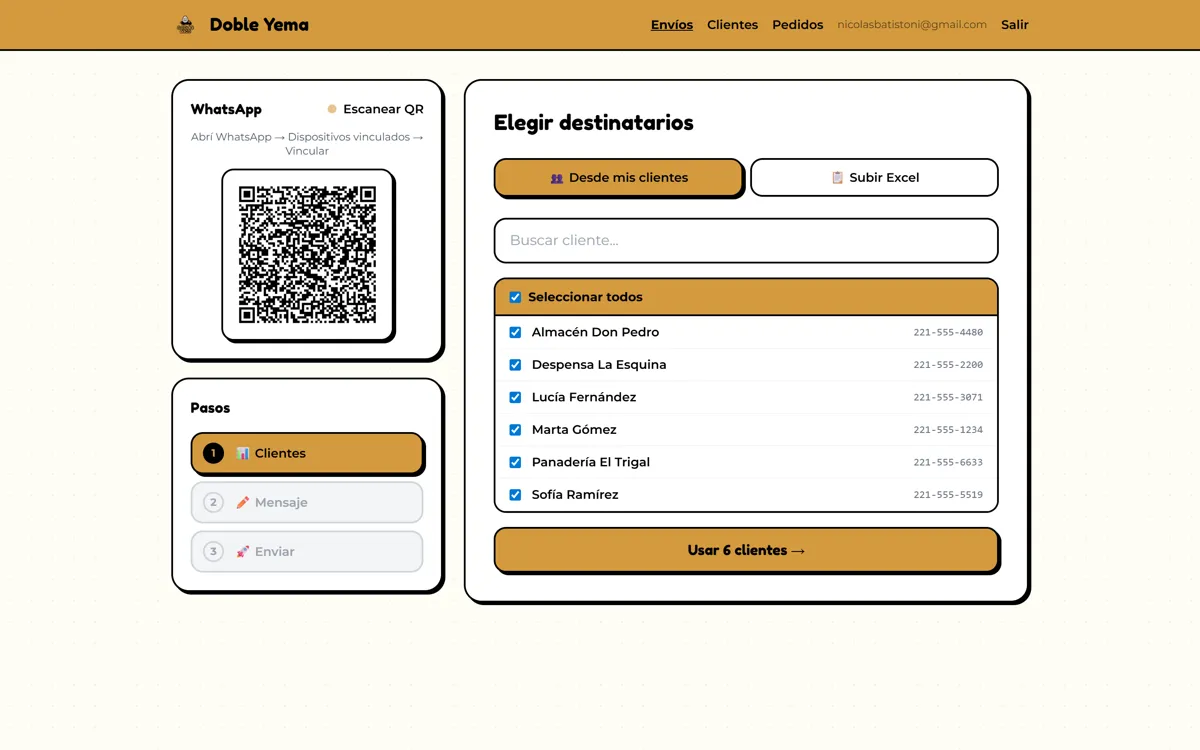Click the Pasos panel heading
The height and width of the screenshot is (750, 1200).
[x=210, y=408]
